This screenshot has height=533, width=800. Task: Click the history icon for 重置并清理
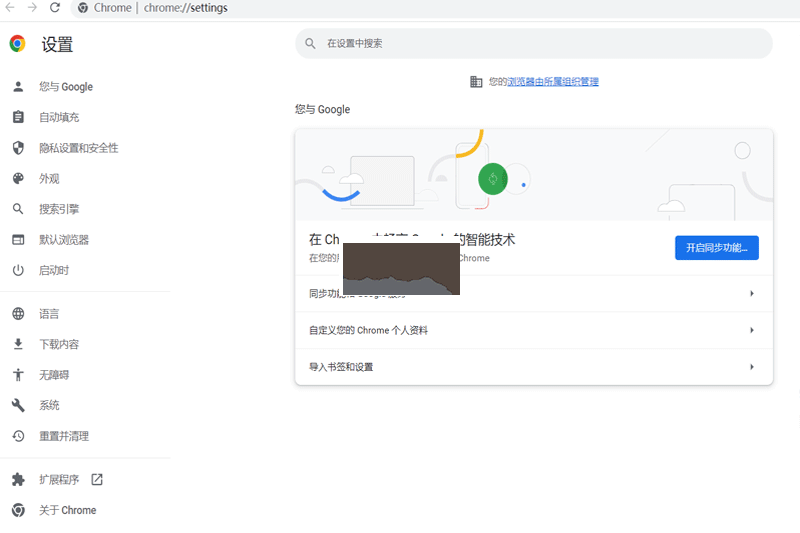click(18, 436)
